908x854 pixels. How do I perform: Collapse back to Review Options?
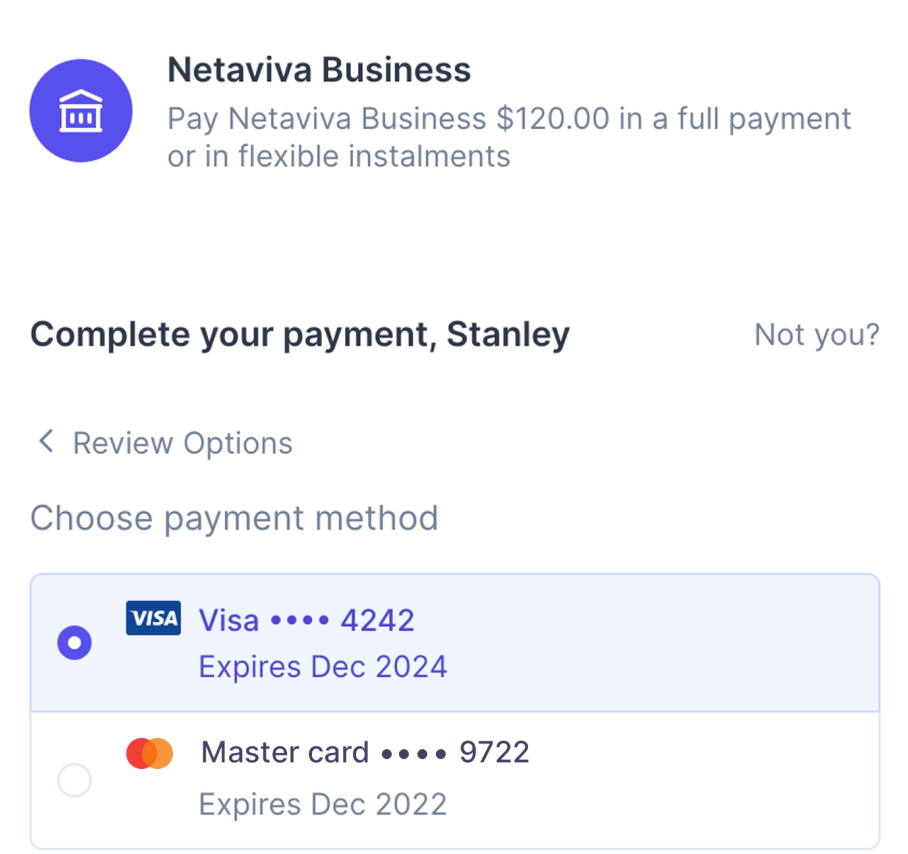coord(162,441)
